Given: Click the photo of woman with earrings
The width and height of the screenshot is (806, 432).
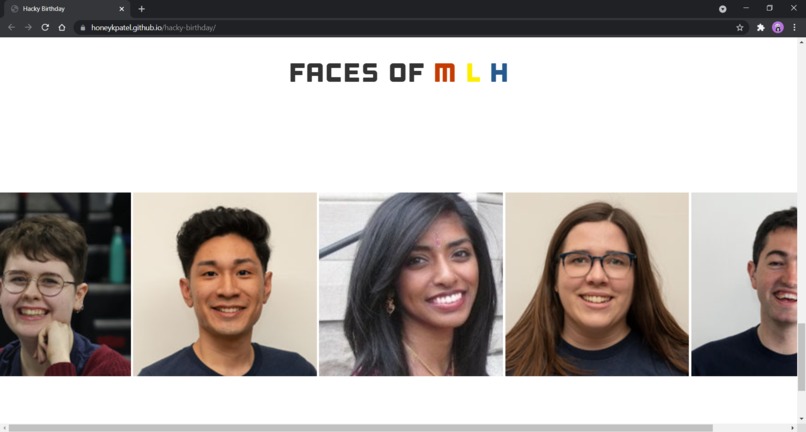Looking at the screenshot, I should [411, 284].
